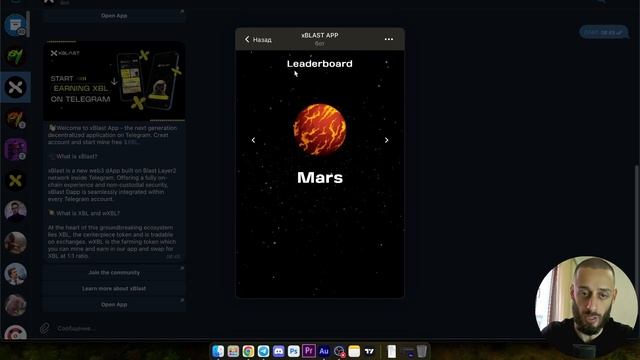Screen dimensions: 640x360
Task: Open TradingView from the dock
Action: pos(369,351)
